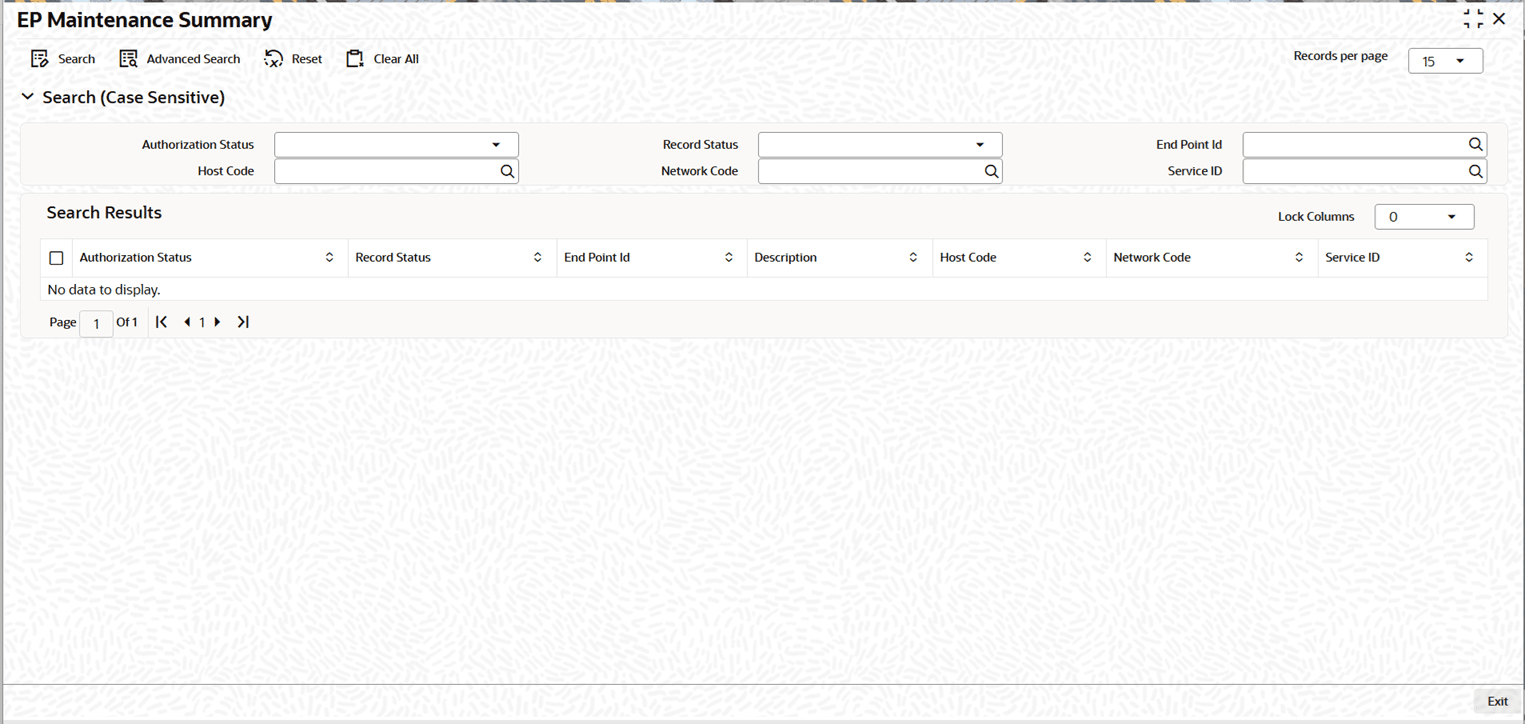
Task: Open Authorization Status dropdown
Action: (x=396, y=145)
